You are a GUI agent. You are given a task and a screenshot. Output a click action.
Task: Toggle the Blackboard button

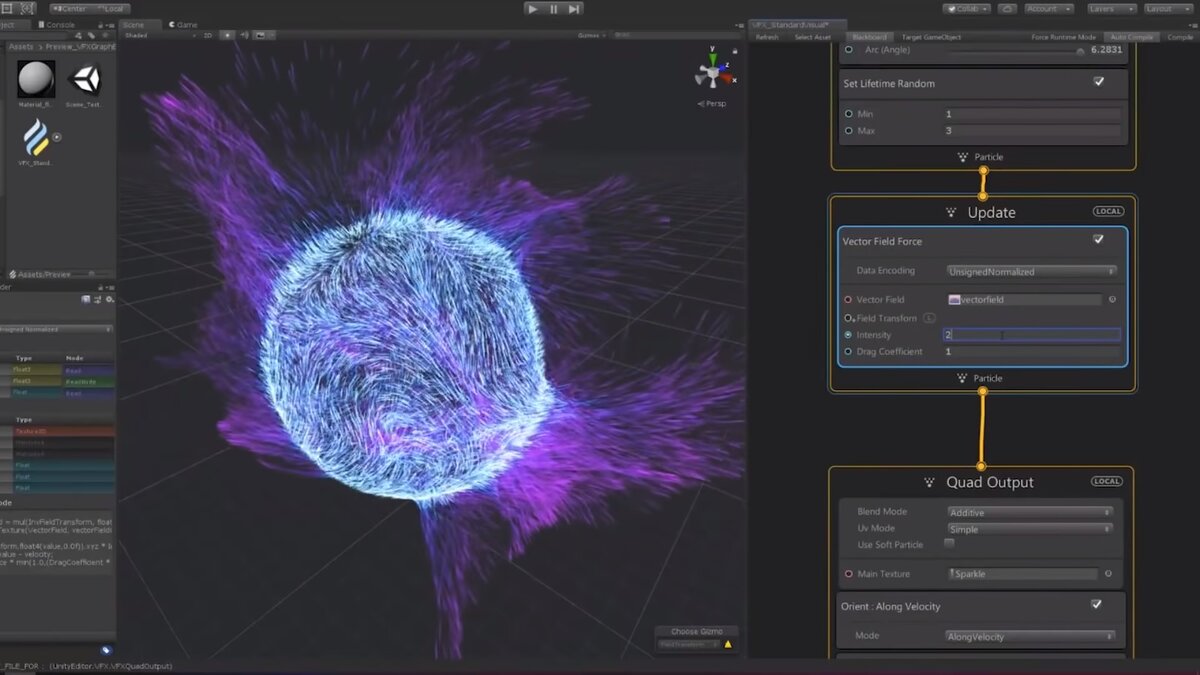tap(869, 37)
